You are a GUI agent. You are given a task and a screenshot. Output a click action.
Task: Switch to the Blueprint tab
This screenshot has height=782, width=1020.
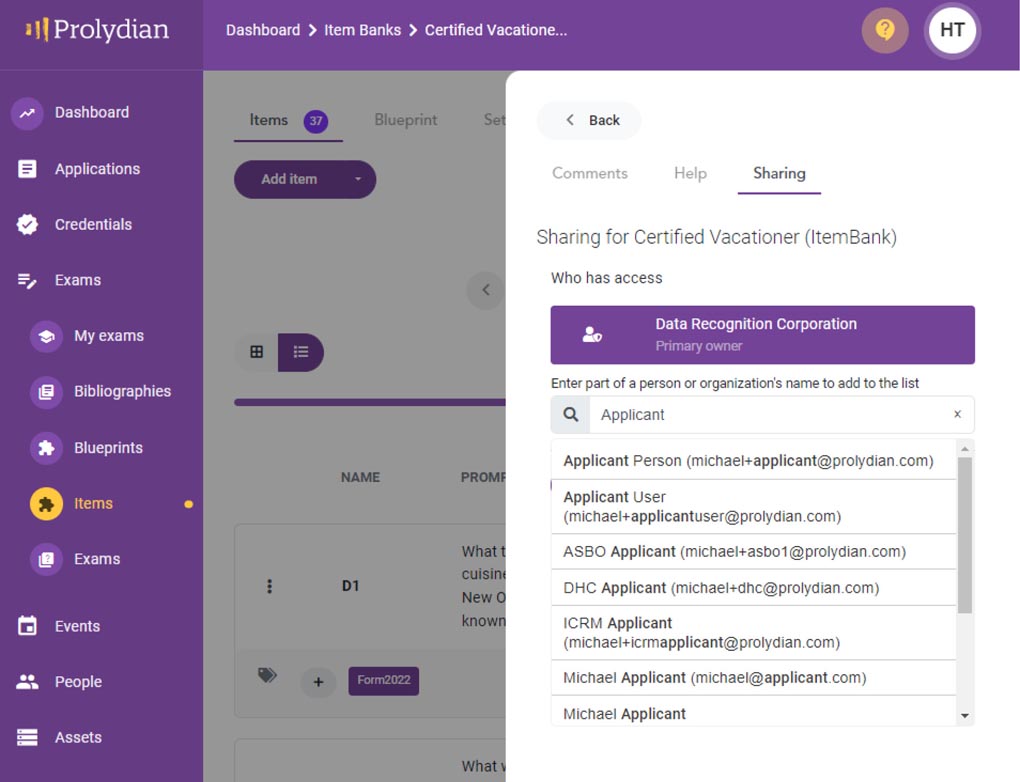click(406, 120)
